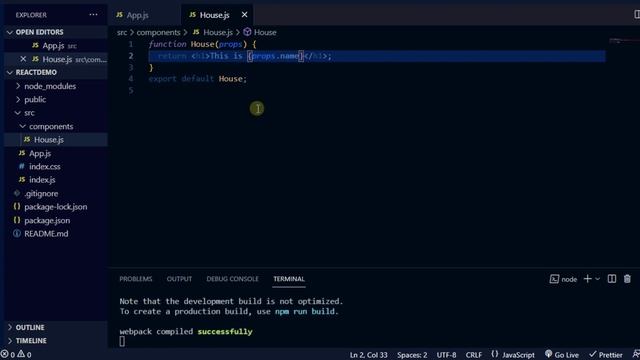
Task: Switch to the Debug Console tab
Action: [232, 279]
